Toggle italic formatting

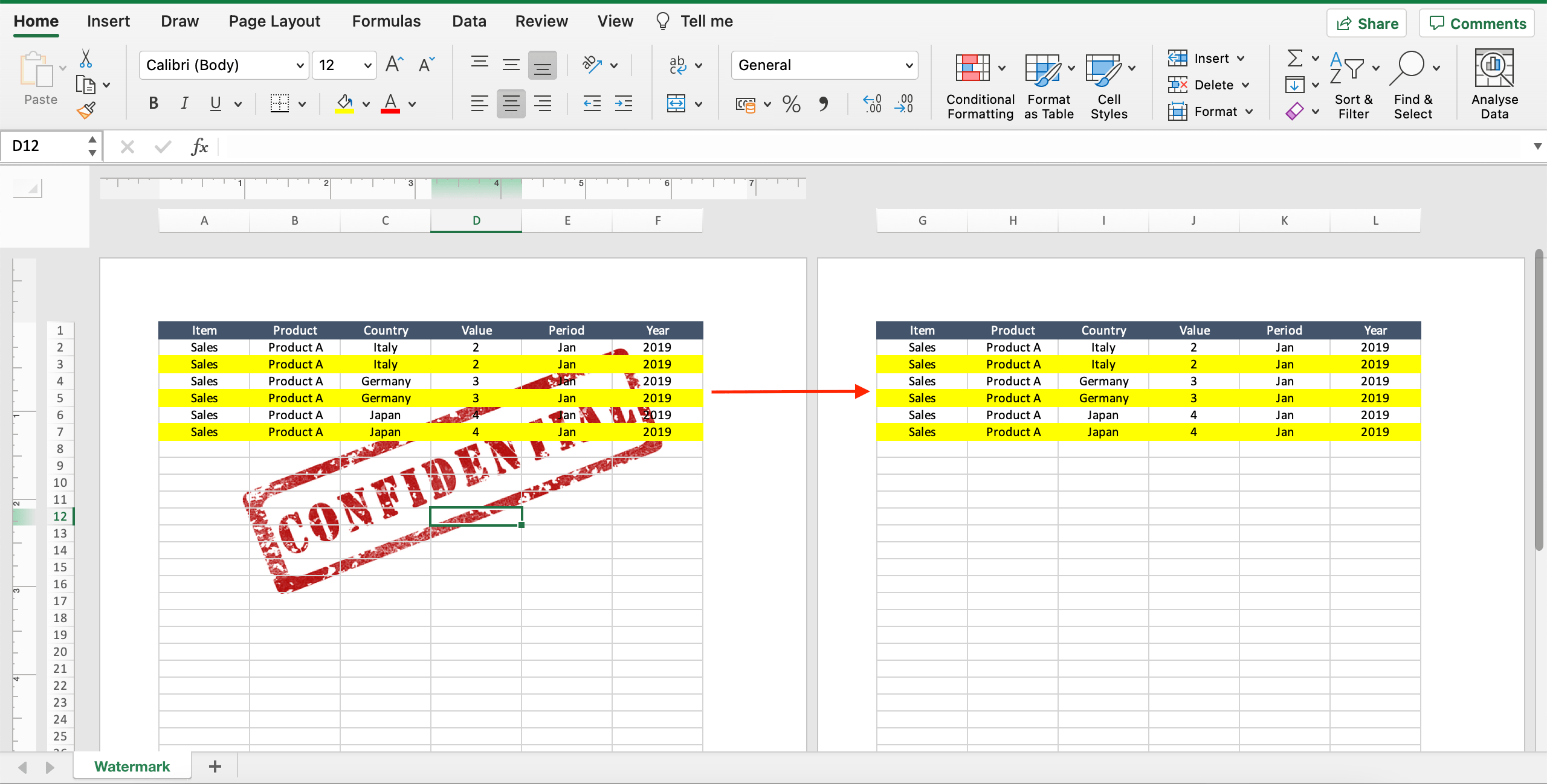tap(184, 103)
